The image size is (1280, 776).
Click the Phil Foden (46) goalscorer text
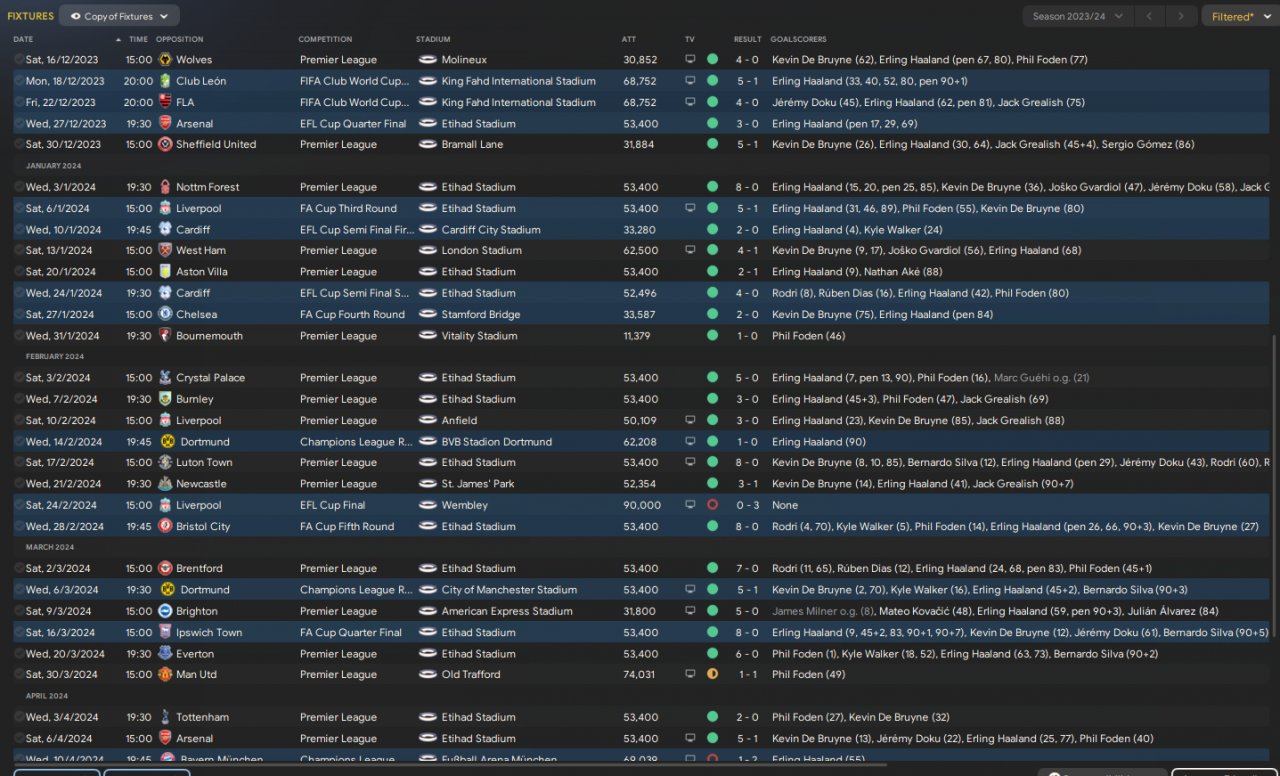click(808, 336)
